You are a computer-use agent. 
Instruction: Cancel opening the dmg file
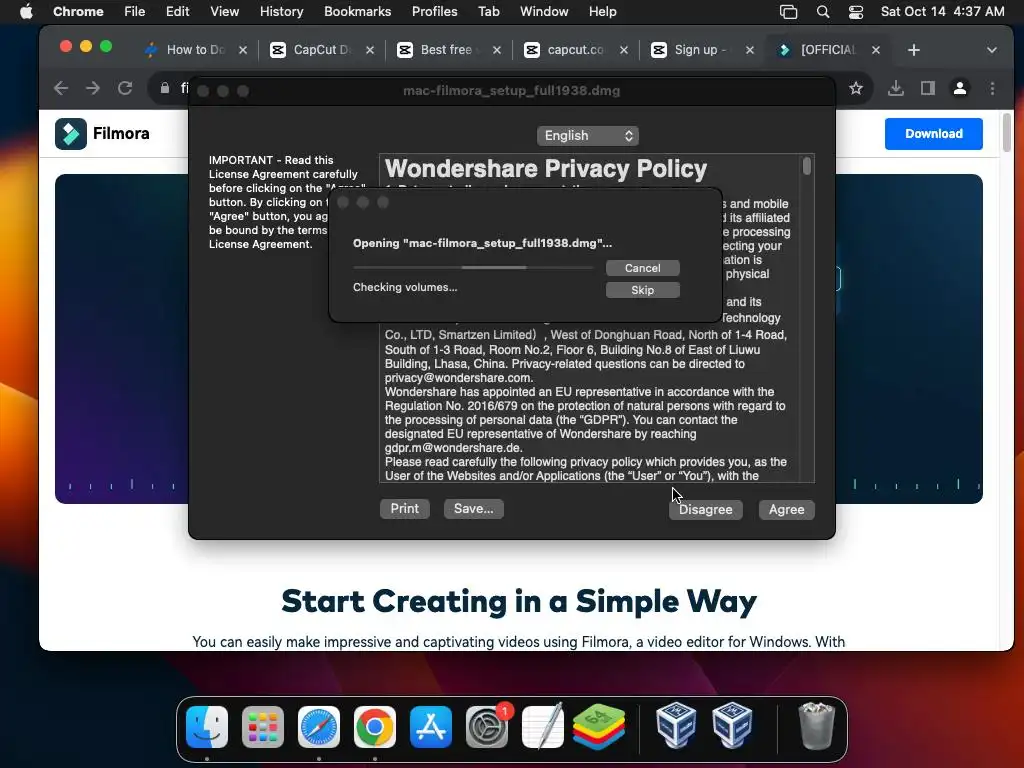point(643,268)
